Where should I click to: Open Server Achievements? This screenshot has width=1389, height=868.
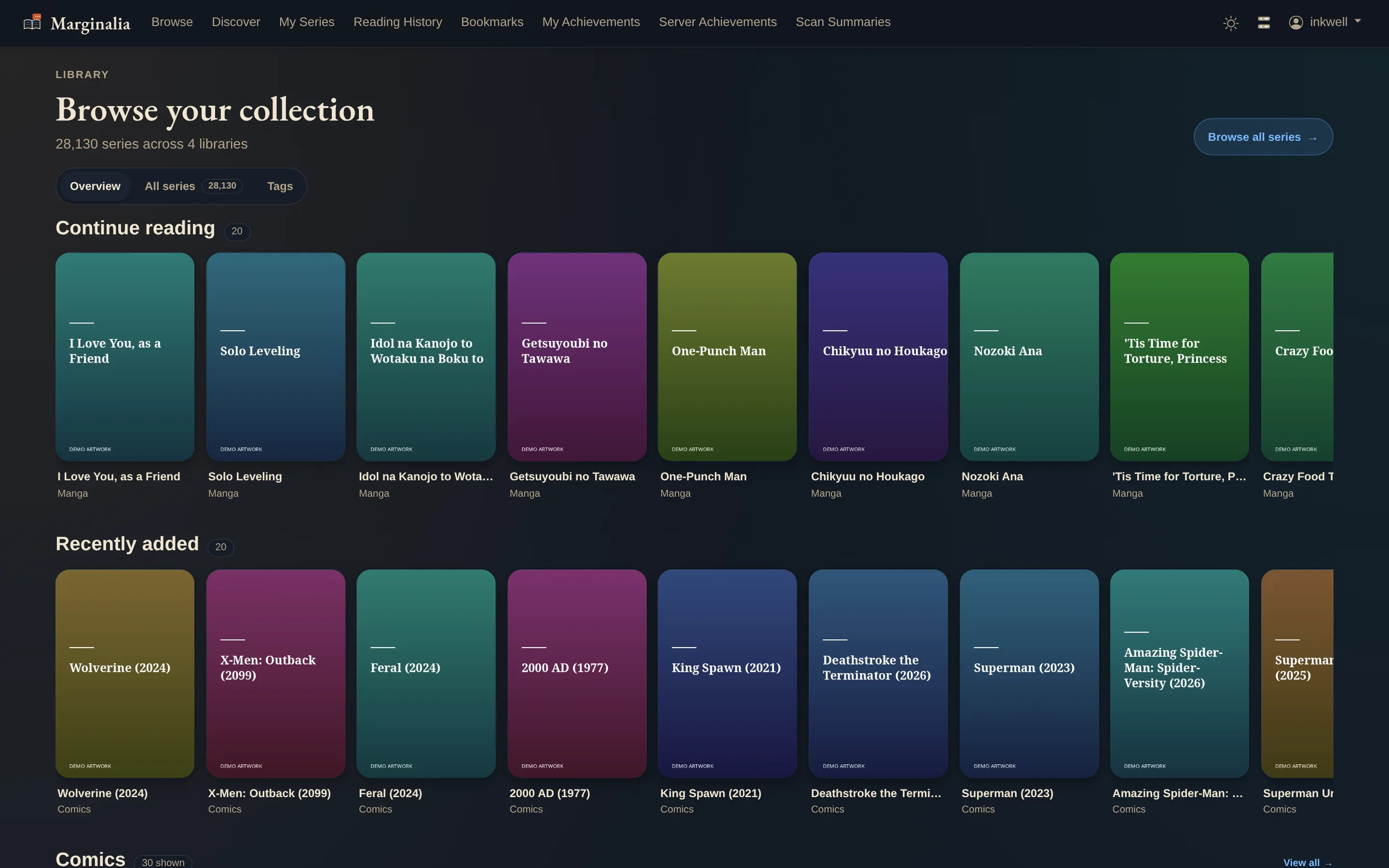718,22
